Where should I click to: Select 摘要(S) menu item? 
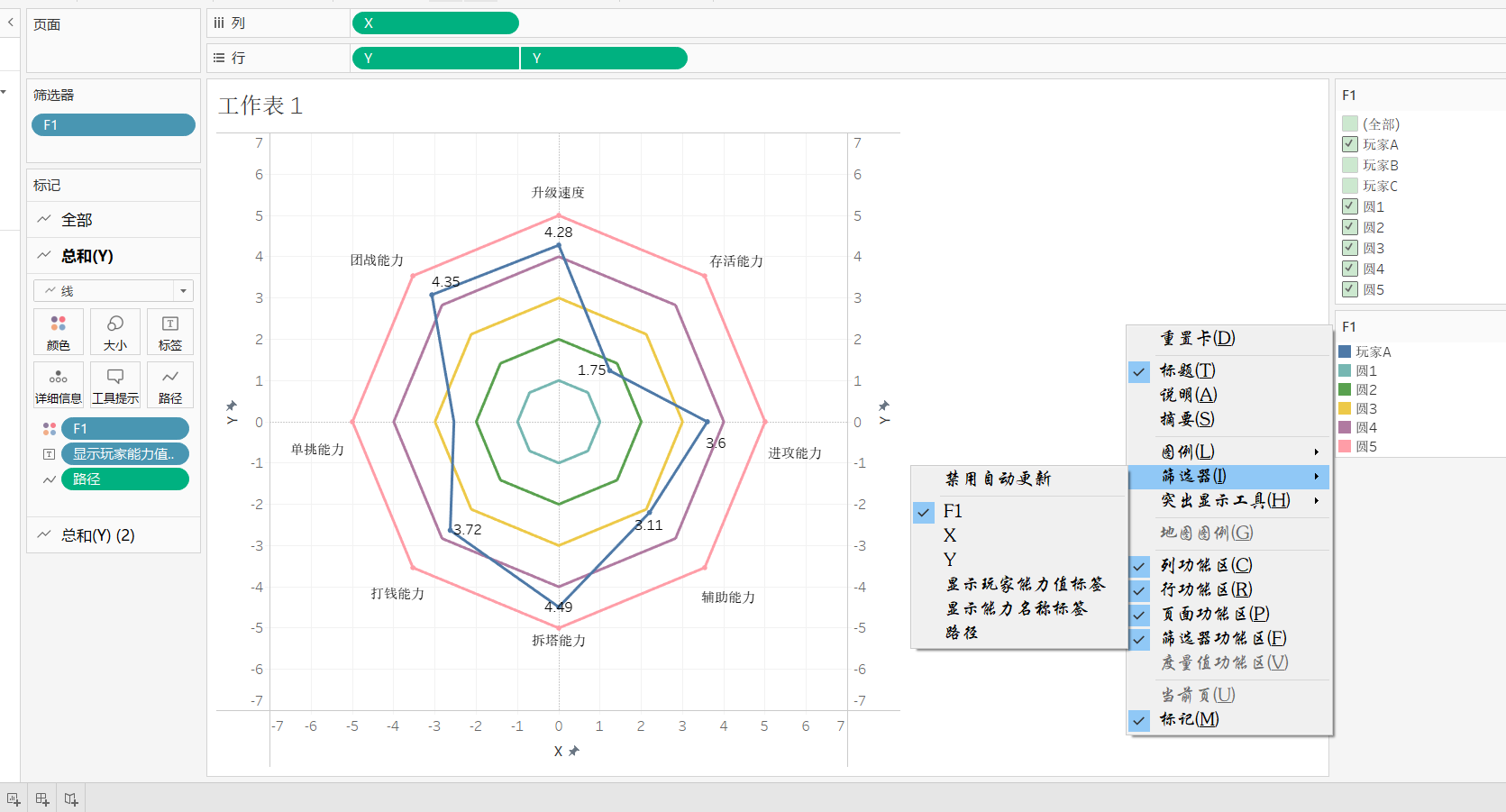1229,419
